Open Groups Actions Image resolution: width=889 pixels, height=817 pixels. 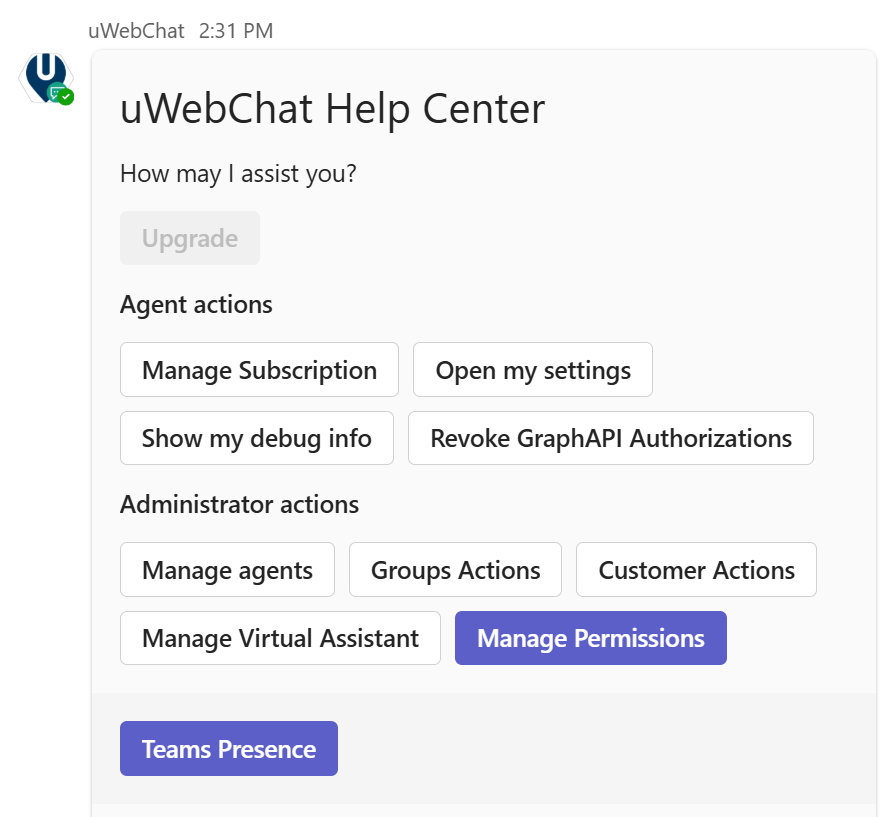tap(455, 569)
